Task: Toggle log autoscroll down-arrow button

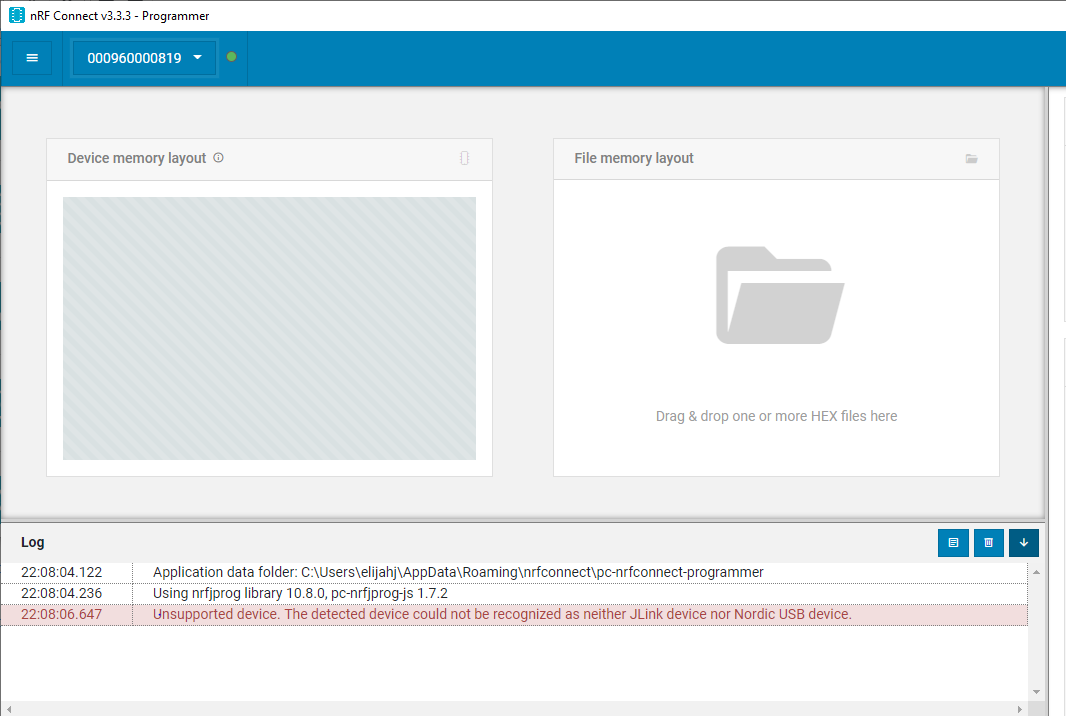Action: [1024, 543]
